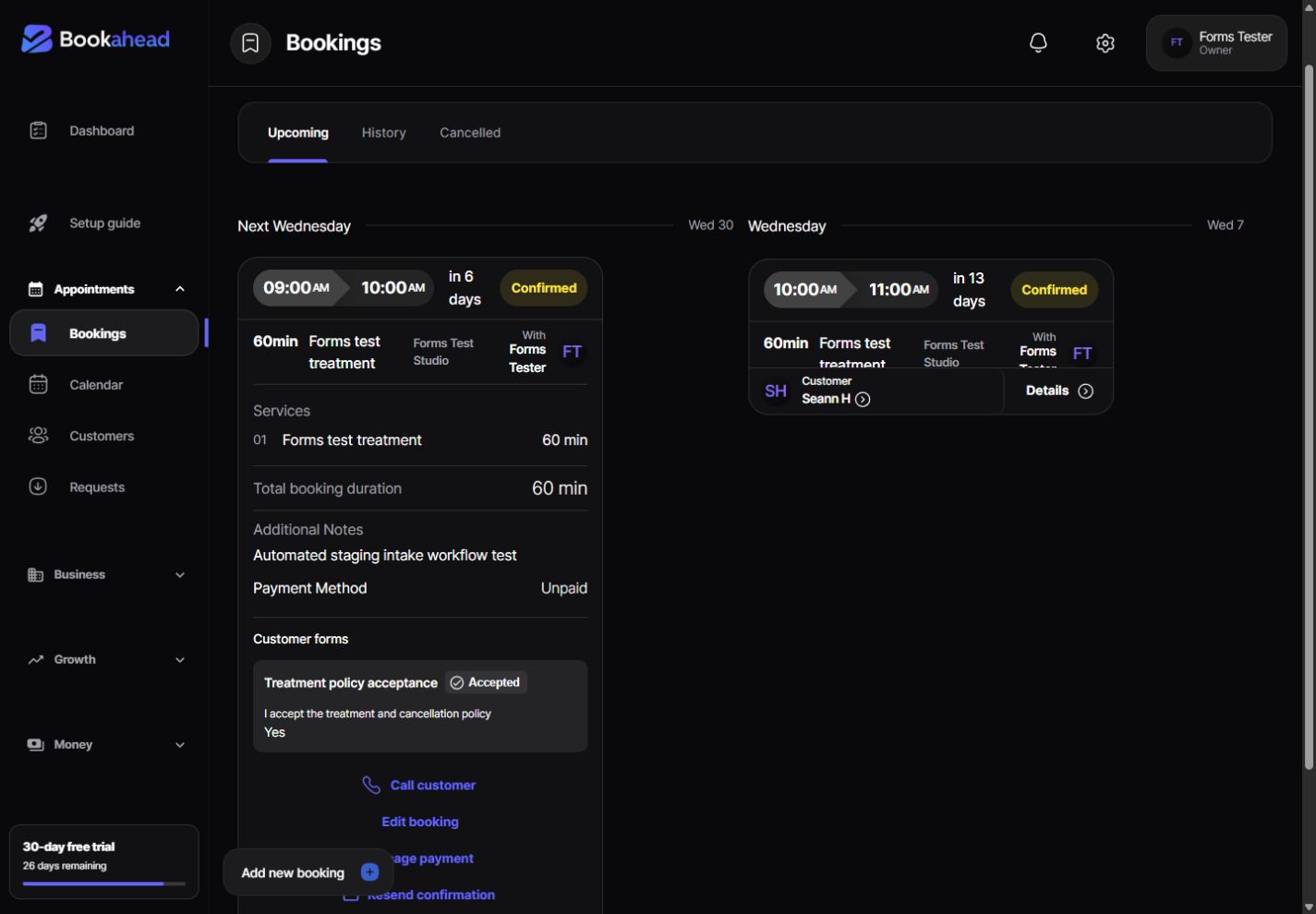Viewport: 1316px width, 914px height.
Task: Click SH customer avatar
Action: 776,391
